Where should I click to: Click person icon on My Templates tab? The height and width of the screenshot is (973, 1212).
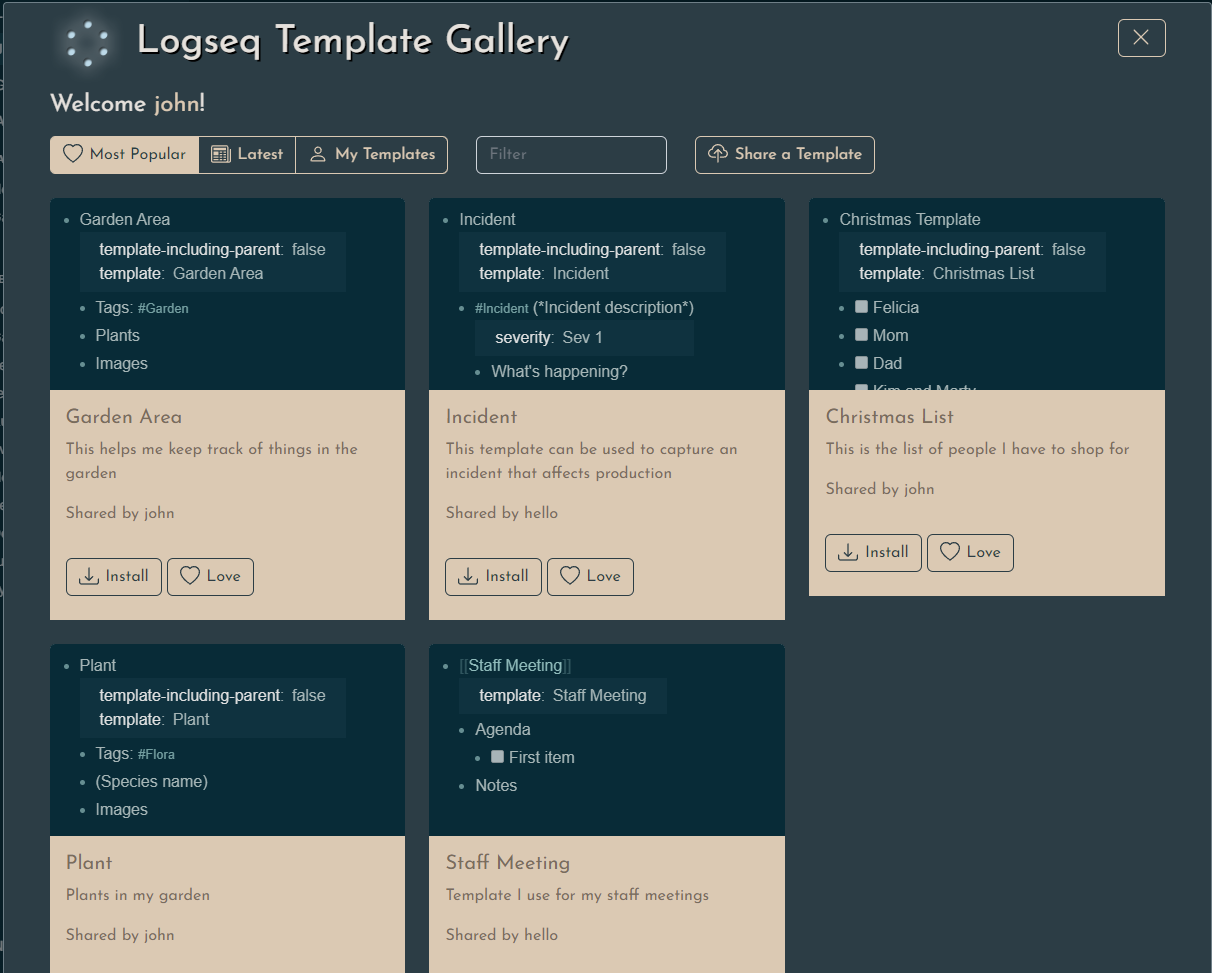[x=318, y=154]
